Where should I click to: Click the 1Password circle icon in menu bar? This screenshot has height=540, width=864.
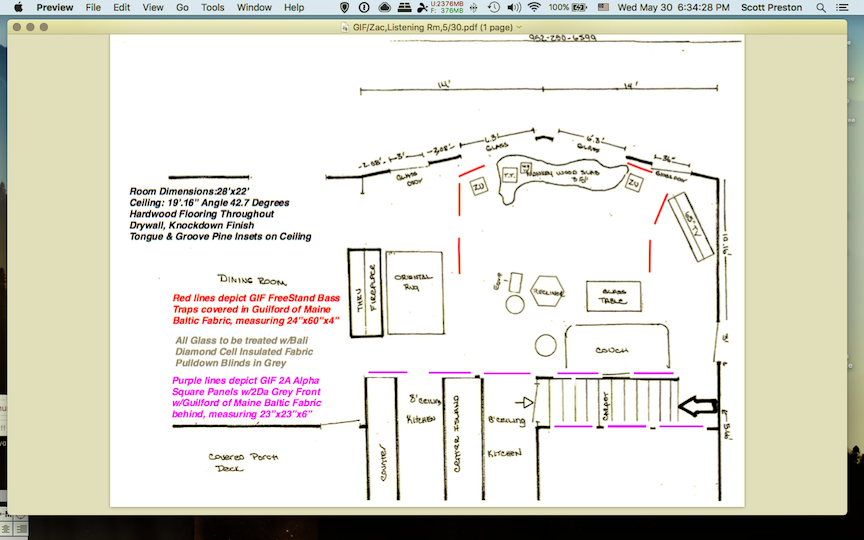364,7
